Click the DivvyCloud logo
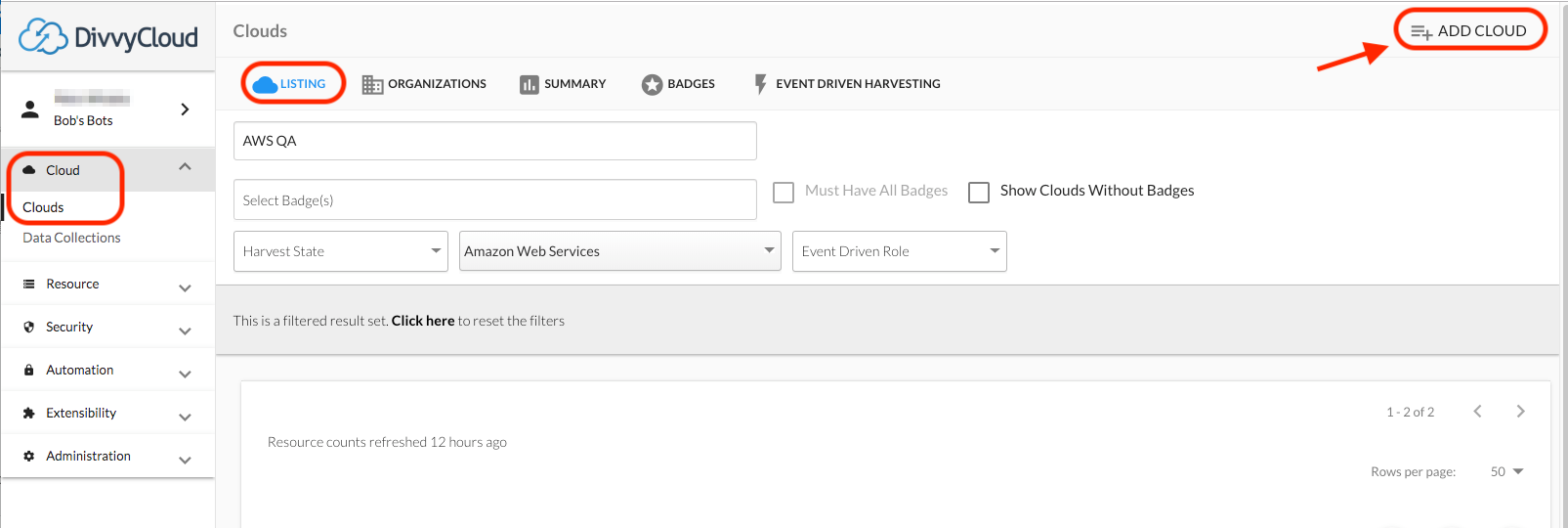Screen dimensions: 1568x528 tap(107, 37)
